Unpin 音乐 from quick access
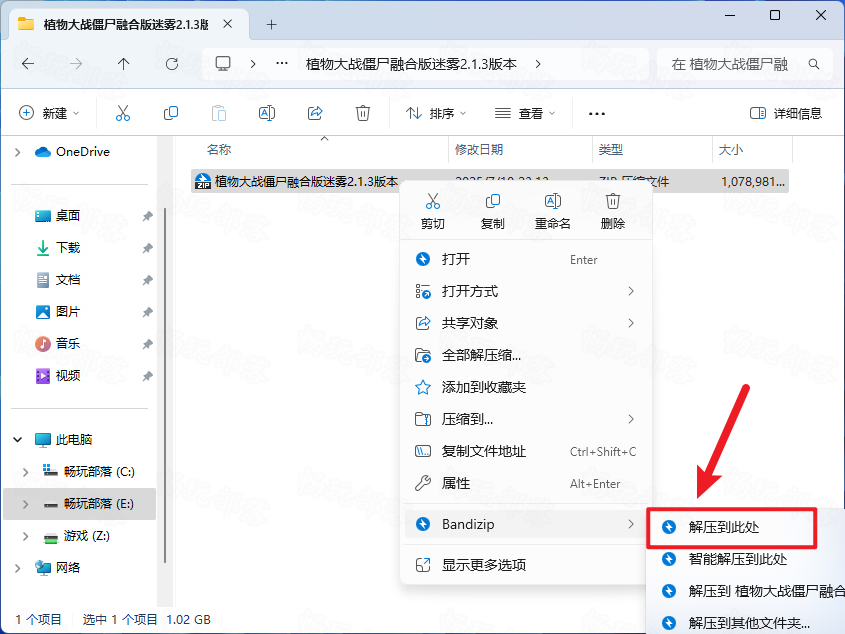The image size is (845, 634). (x=147, y=343)
